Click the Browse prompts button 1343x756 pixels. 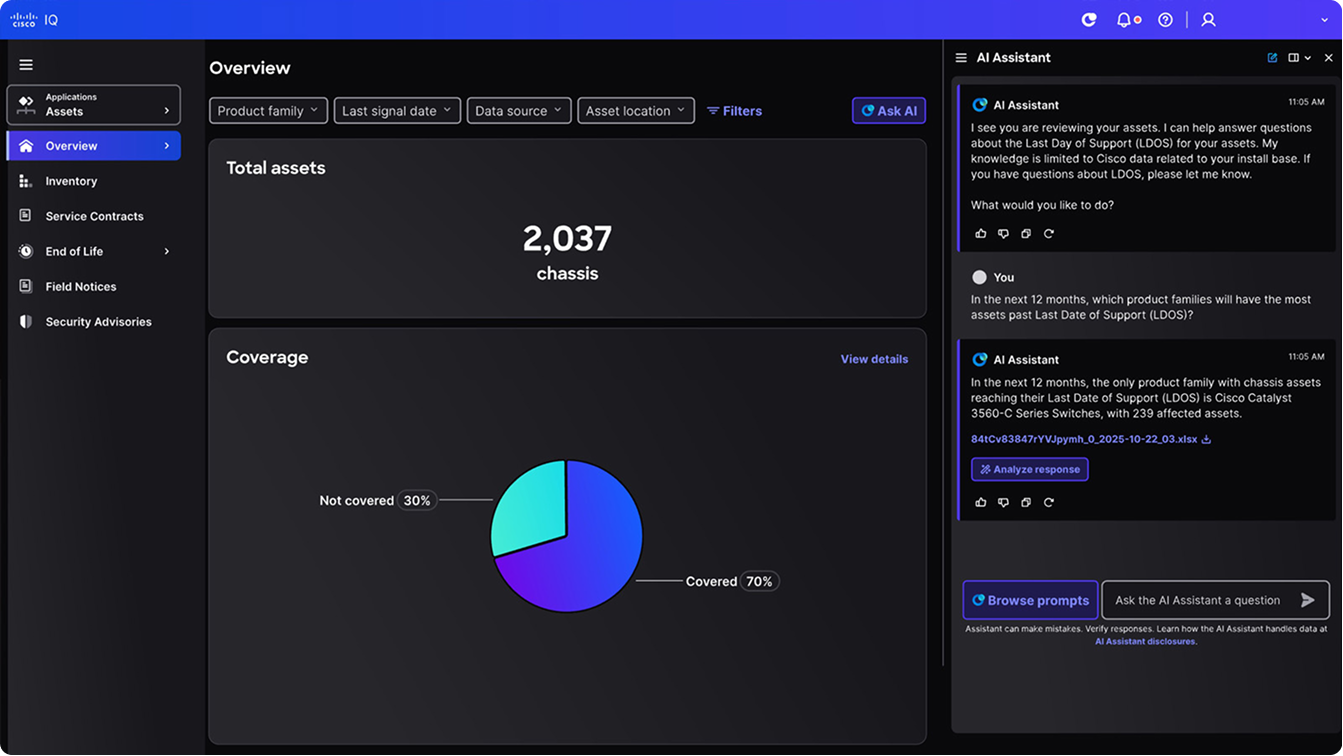point(1030,600)
